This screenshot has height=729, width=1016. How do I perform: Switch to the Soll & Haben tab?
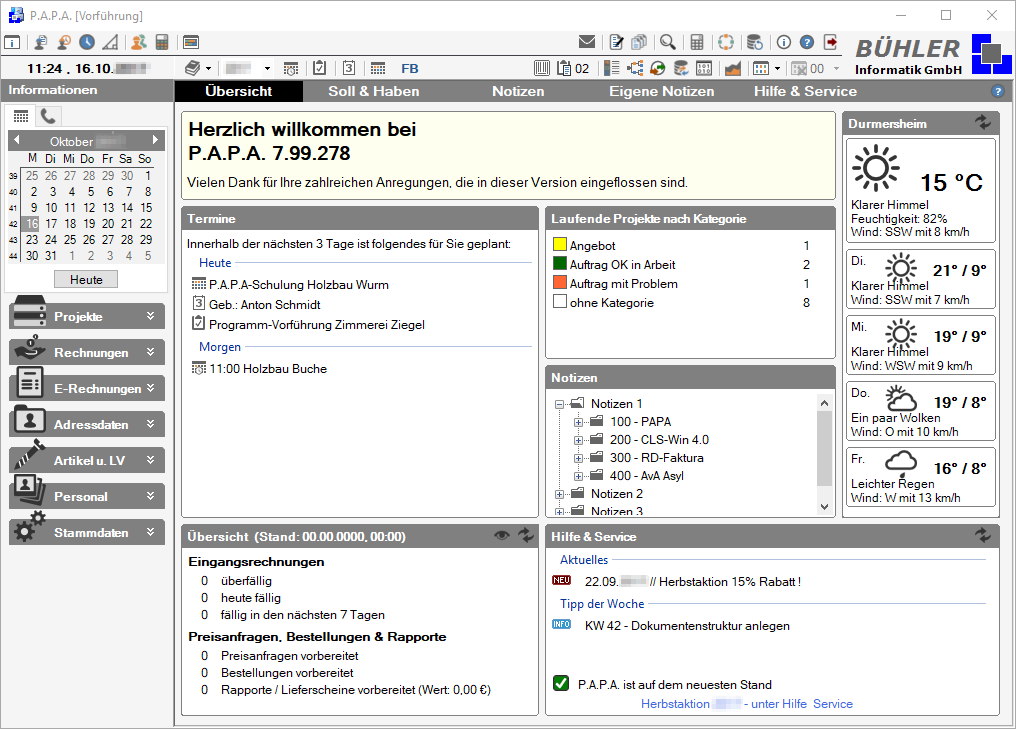[374, 91]
